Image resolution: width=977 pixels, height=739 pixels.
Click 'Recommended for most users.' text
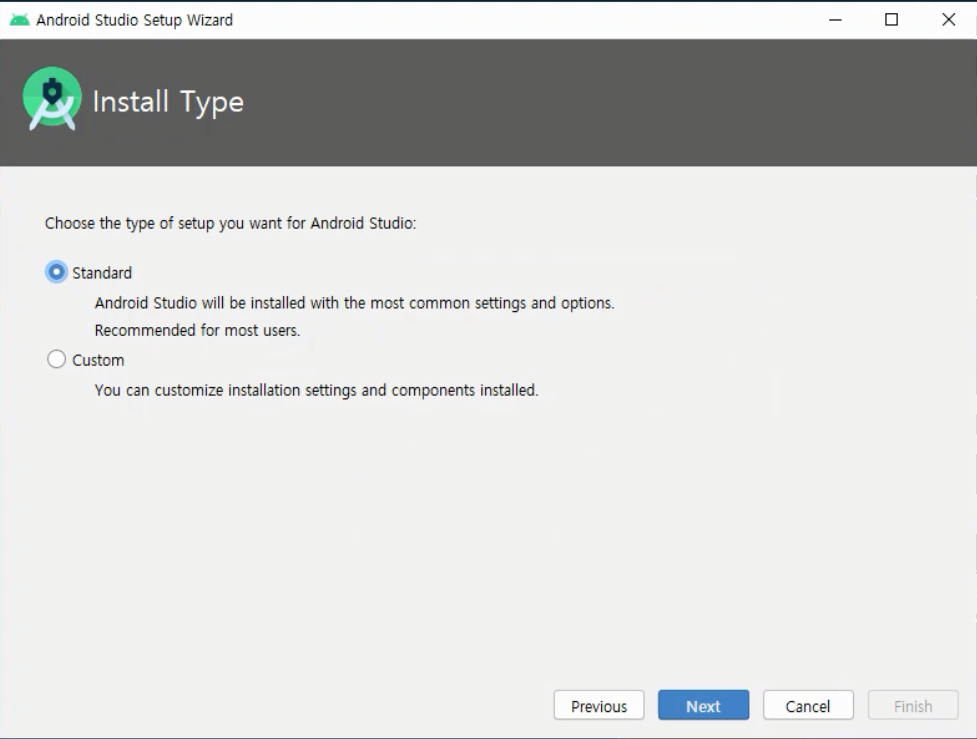coord(198,330)
